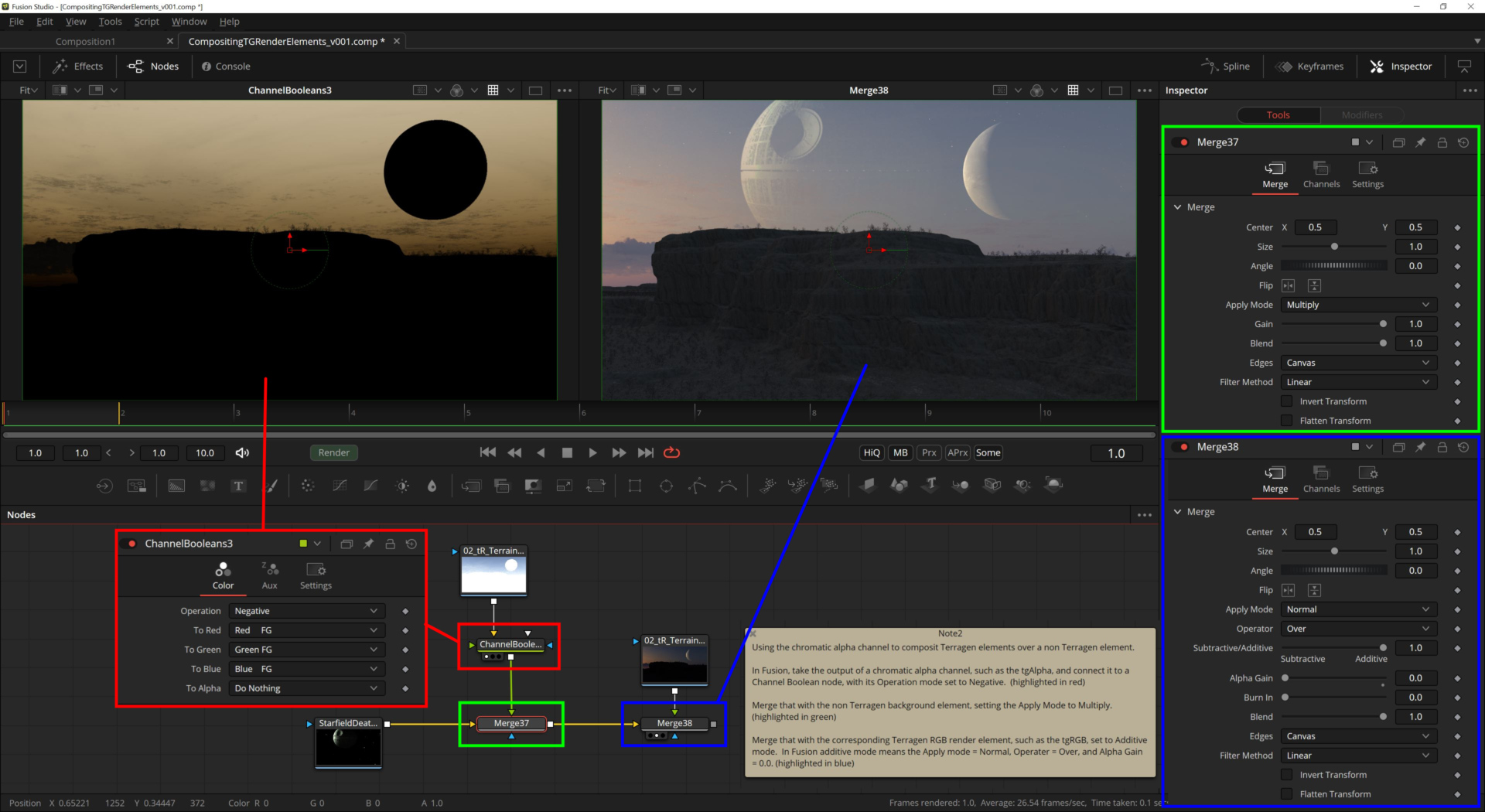Open Fit zoom dropdown of ChannelBooleans3 viewer
The height and width of the screenshot is (812, 1485).
tap(28, 90)
